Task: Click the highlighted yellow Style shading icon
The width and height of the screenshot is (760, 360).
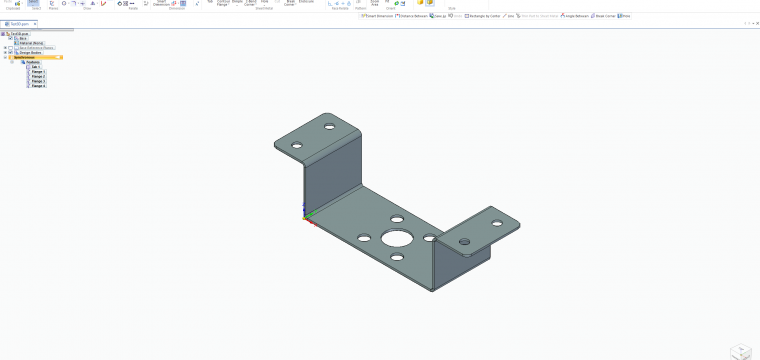Action: (429, 3)
